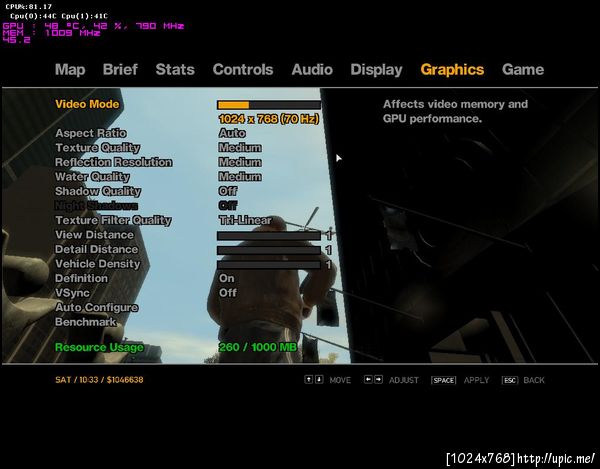Select the greyed-out Night Shadows option

pyautogui.click(x=96, y=206)
